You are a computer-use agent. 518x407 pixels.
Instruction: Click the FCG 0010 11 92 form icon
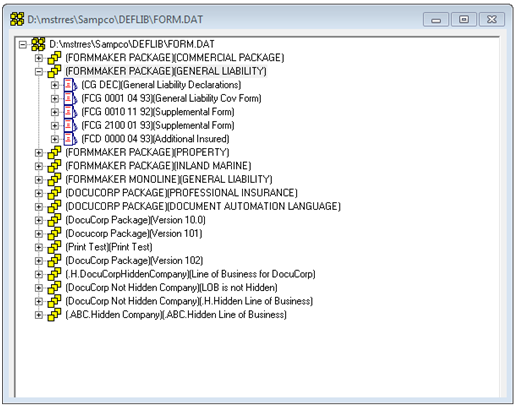pyautogui.click(x=70, y=112)
